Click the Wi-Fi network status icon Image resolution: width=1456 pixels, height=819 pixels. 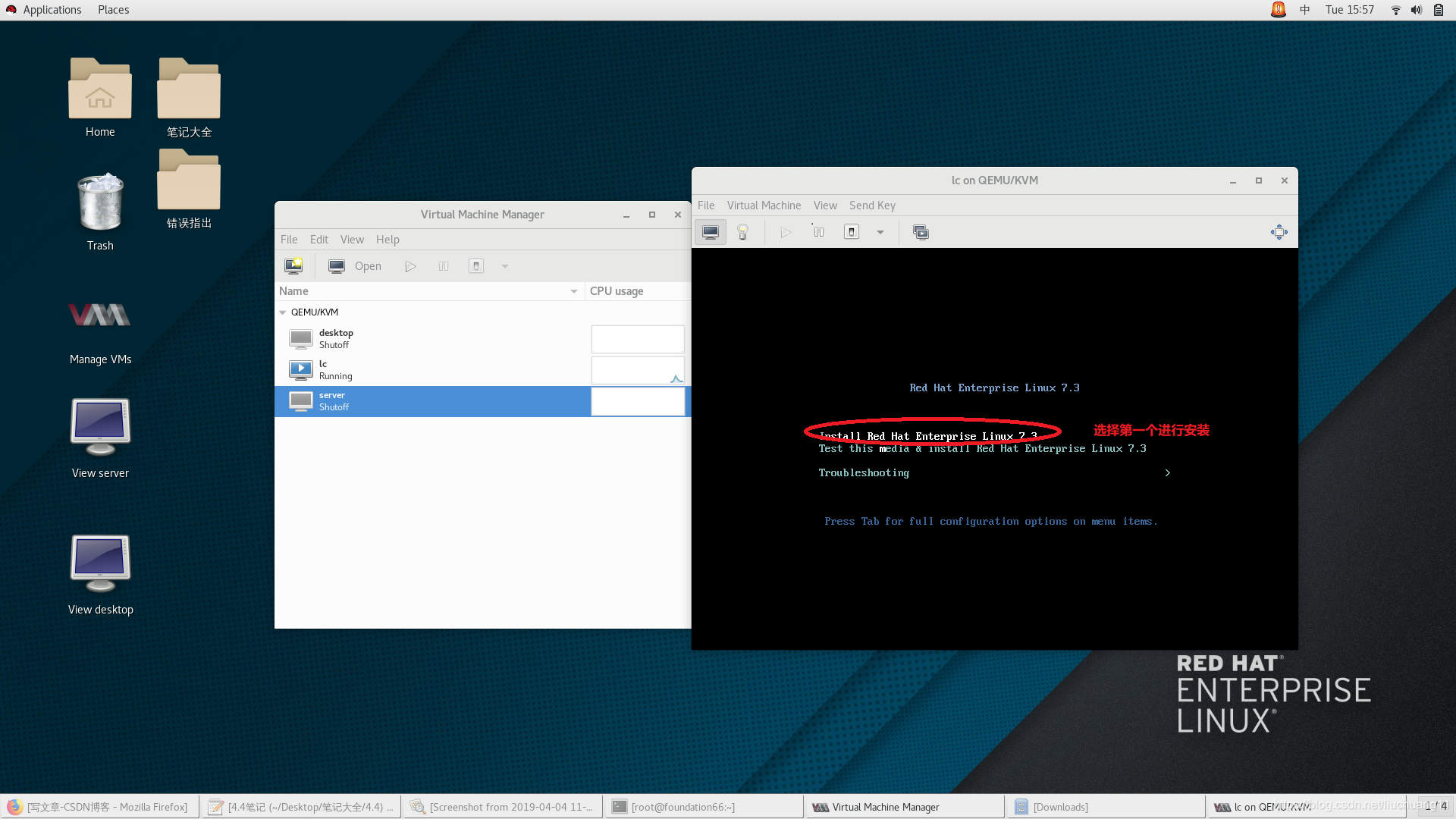click(1395, 10)
